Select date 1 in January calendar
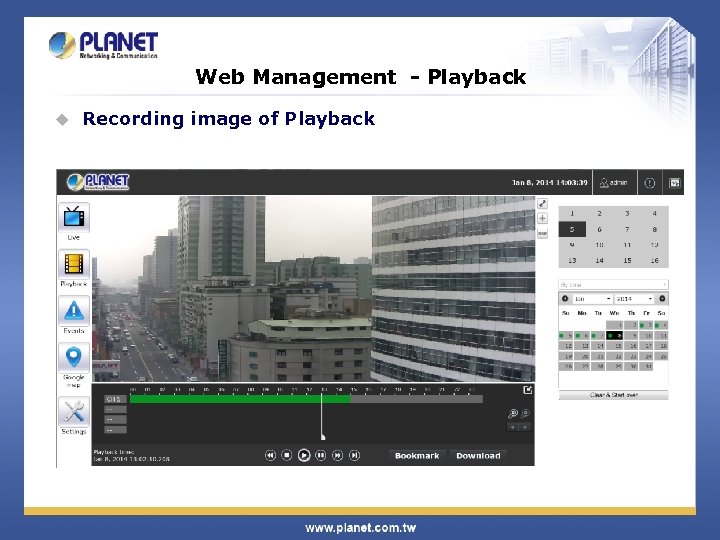The image size is (720, 540). pyautogui.click(x=614, y=325)
